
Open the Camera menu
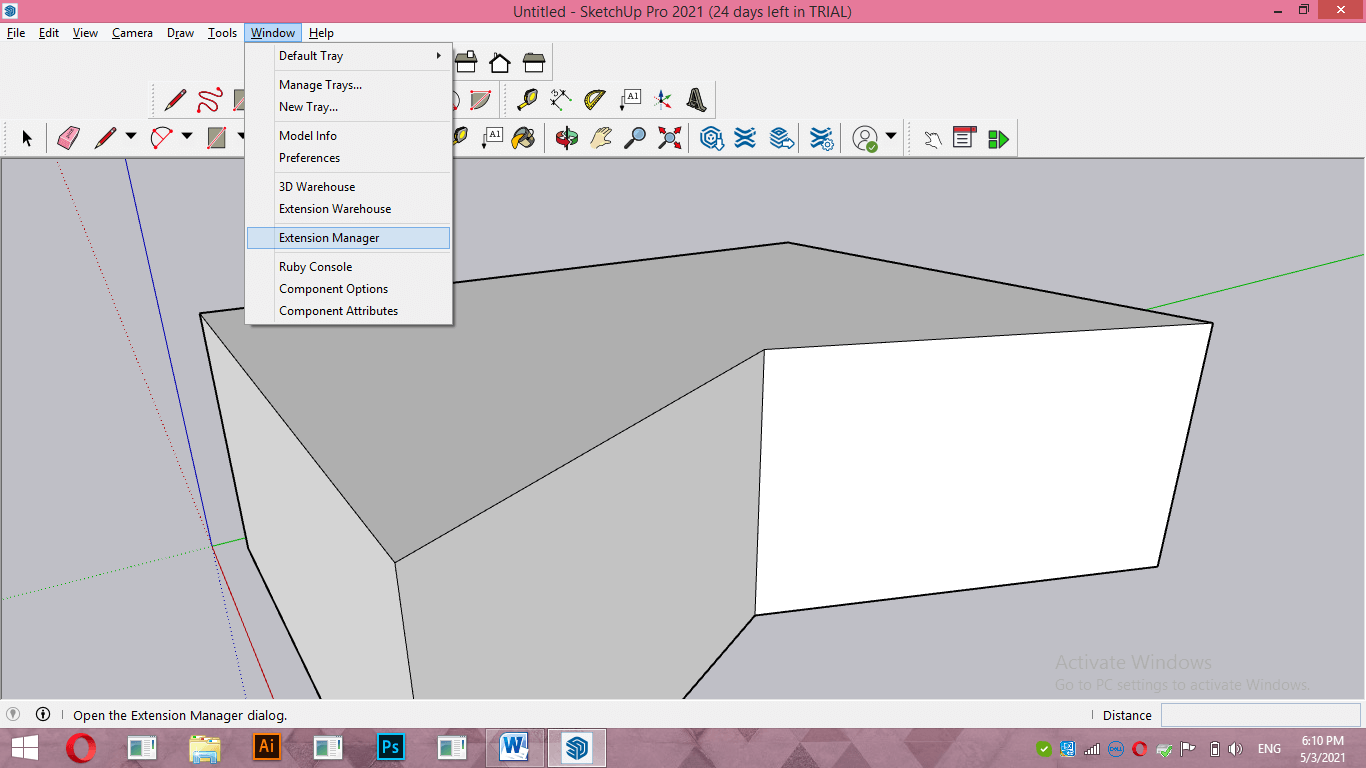pos(132,33)
